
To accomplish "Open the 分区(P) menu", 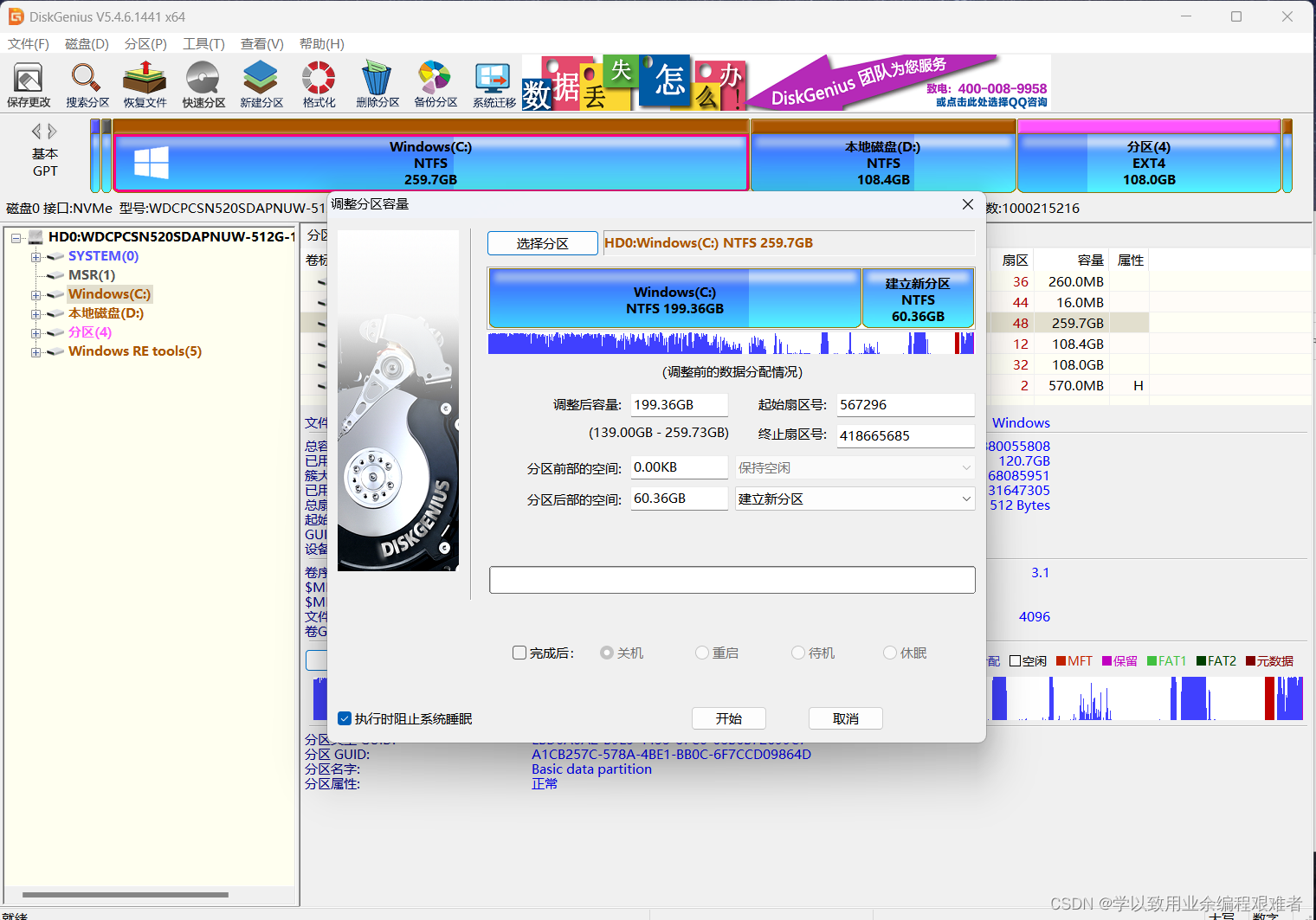I will point(145,43).
